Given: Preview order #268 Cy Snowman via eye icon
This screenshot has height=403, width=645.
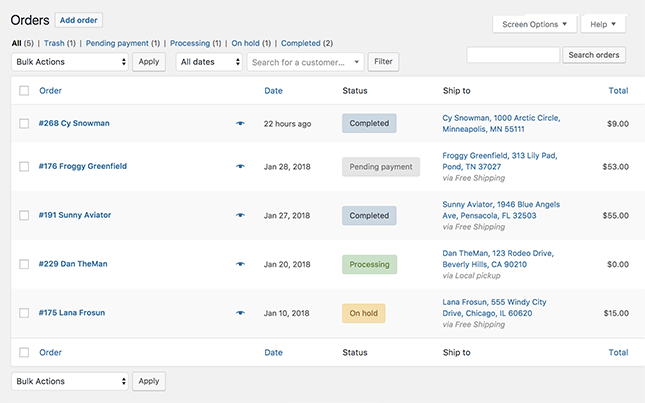Looking at the screenshot, I should (x=240, y=123).
